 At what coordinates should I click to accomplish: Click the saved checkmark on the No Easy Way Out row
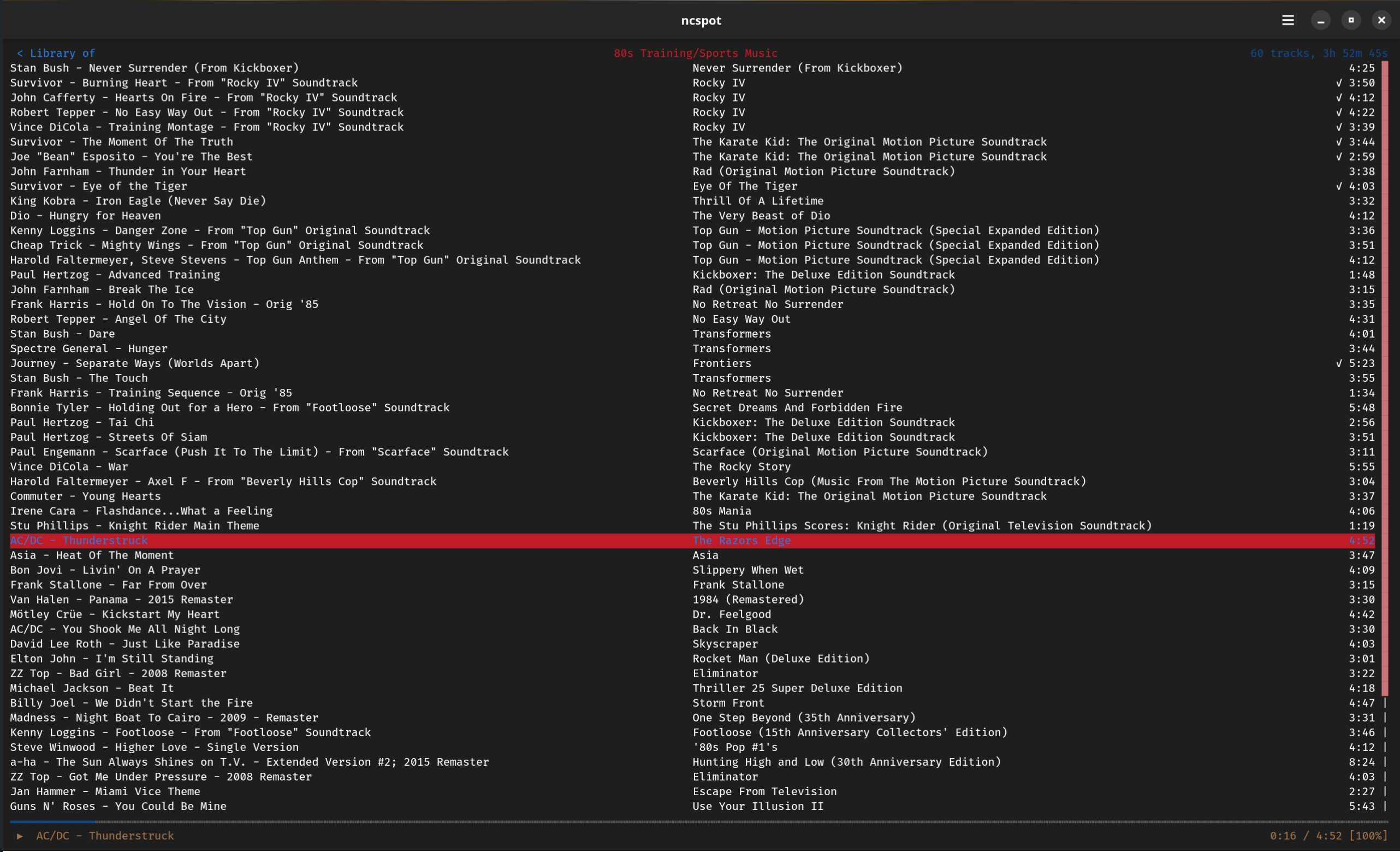click(1339, 113)
